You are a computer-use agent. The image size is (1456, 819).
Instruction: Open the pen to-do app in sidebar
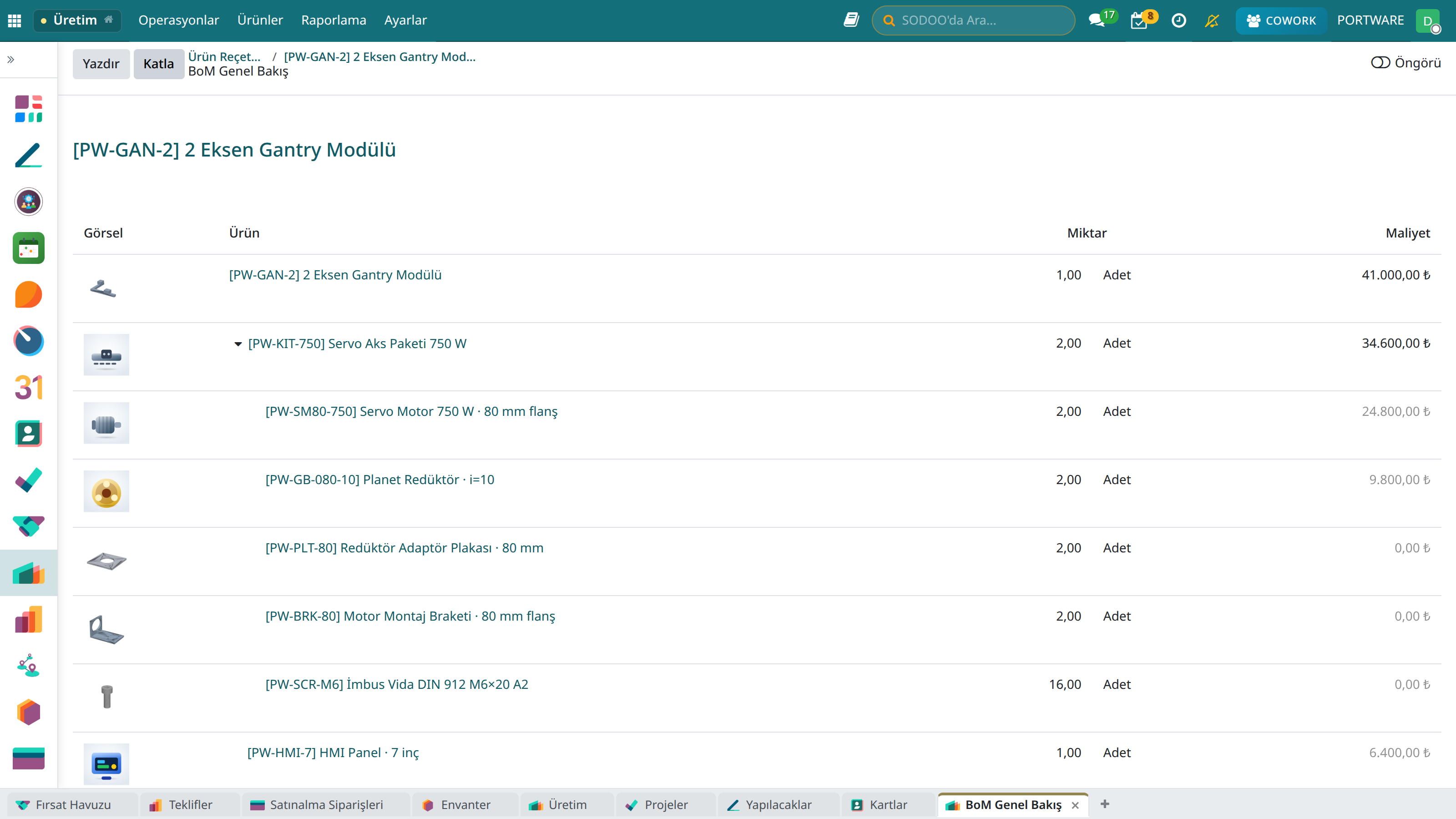[28, 155]
